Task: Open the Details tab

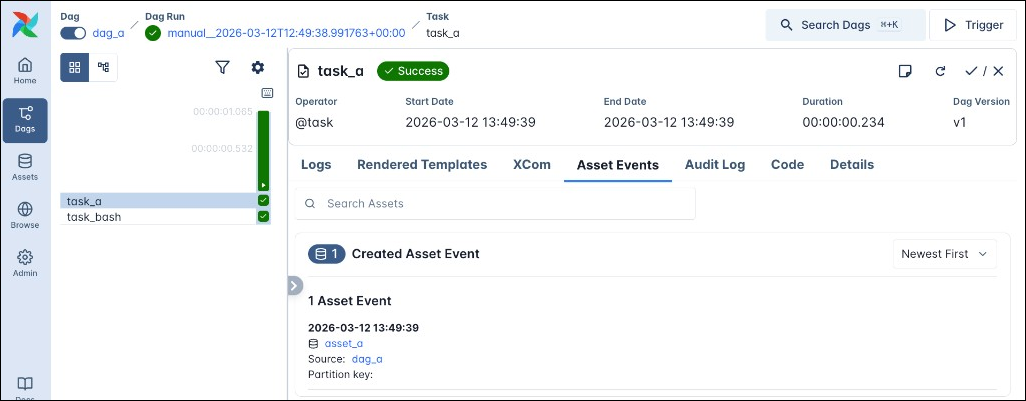Action: [852, 165]
